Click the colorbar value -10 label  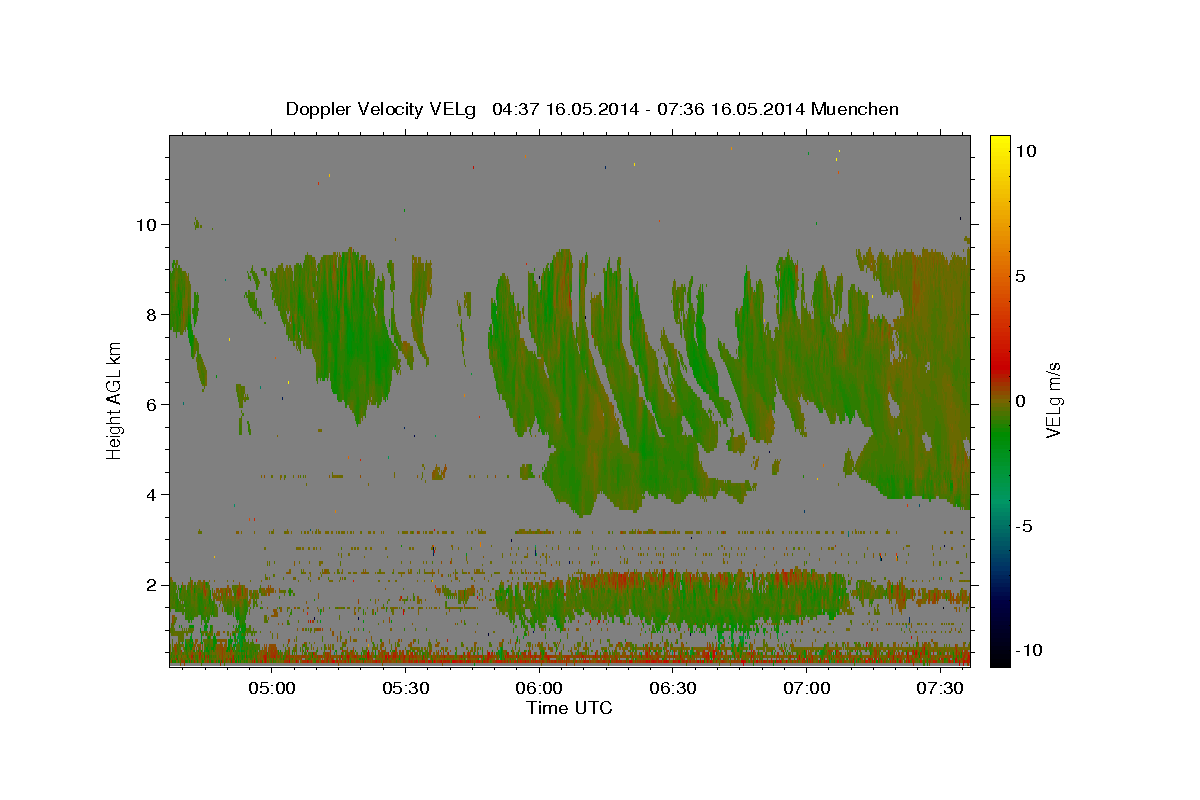(x=1029, y=651)
